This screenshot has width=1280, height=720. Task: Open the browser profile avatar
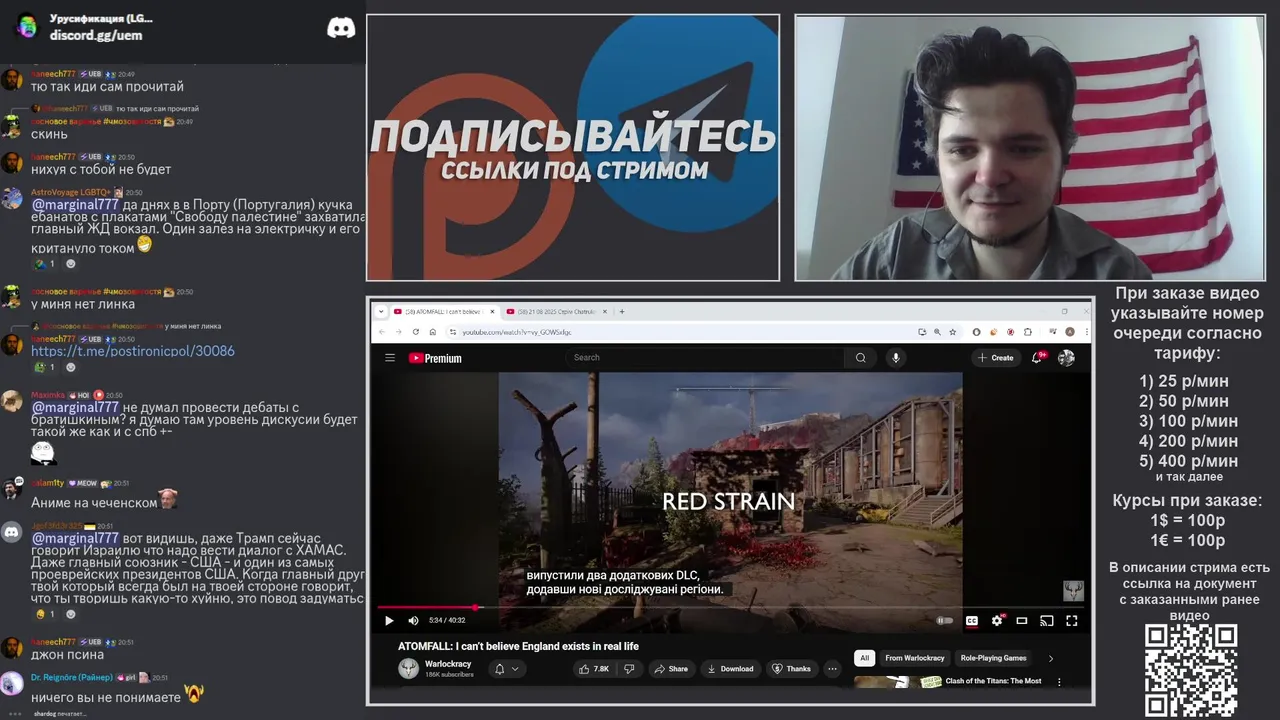(x=1070, y=332)
